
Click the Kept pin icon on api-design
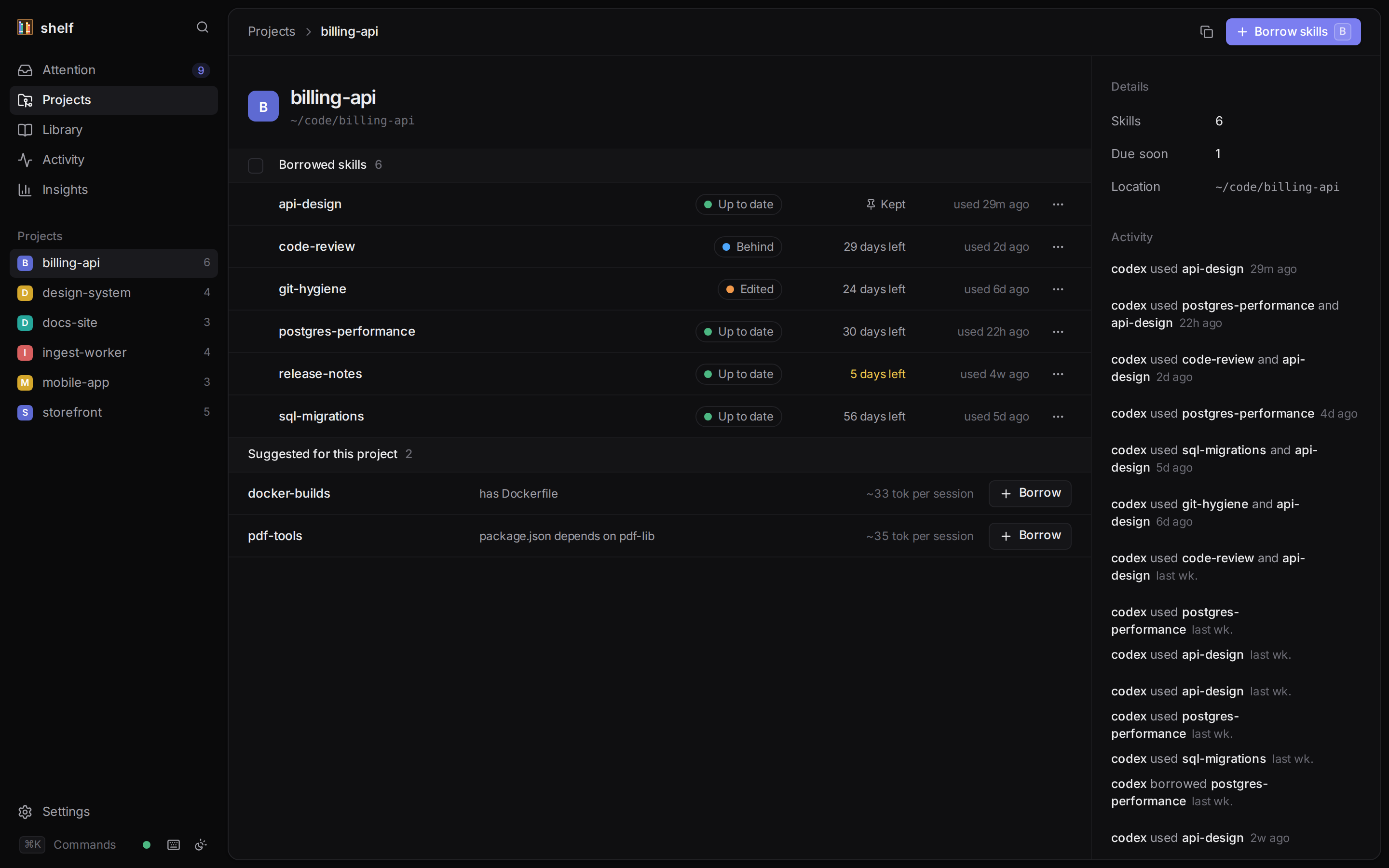871,204
